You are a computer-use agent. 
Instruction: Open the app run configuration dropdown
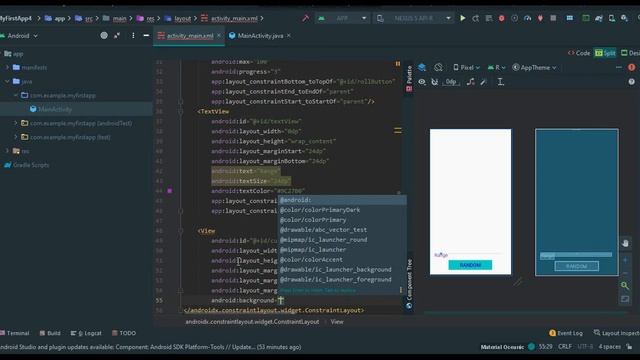point(342,18)
